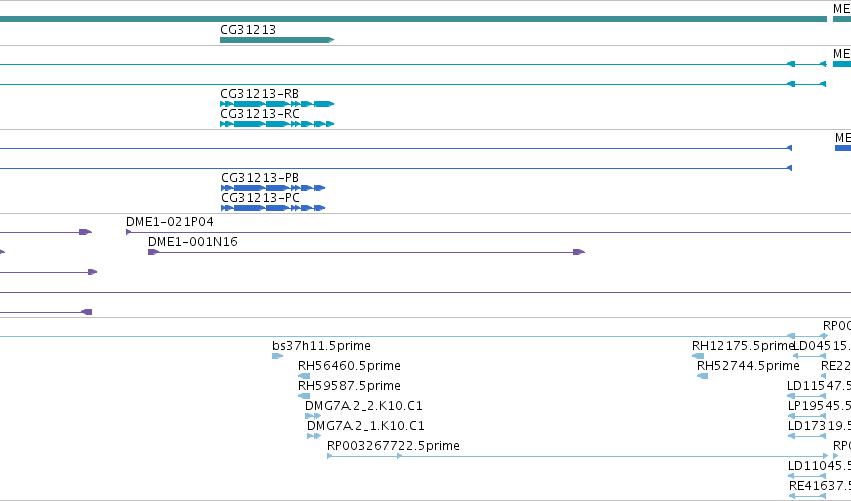This screenshot has height=501, width=851.
Task: Select the bs37h11.5prime EST feature
Action: pyautogui.click(x=277, y=356)
